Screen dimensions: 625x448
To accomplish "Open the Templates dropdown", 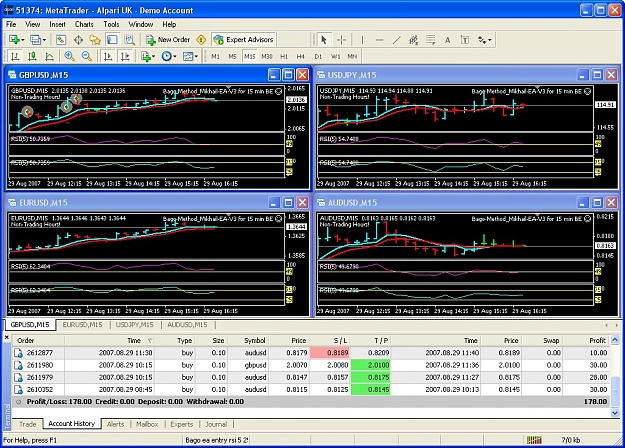I will pyautogui.click(x=190, y=56).
